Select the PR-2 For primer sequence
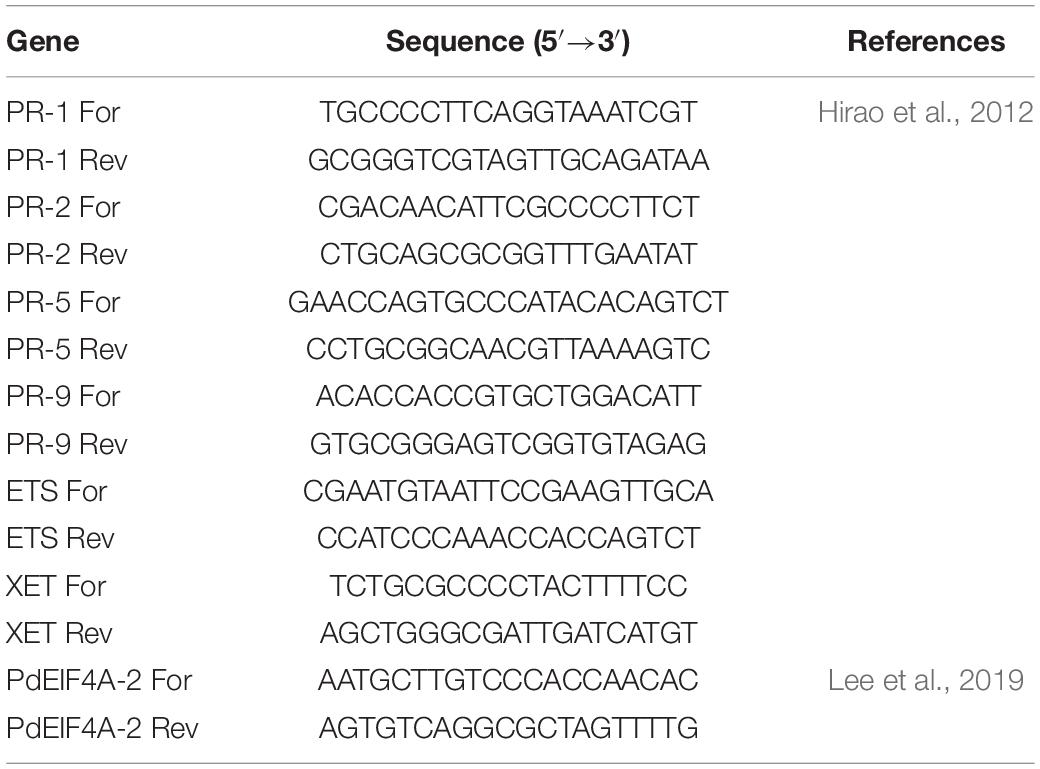The height and width of the screenshot is (769, 1040). [508, 207]
